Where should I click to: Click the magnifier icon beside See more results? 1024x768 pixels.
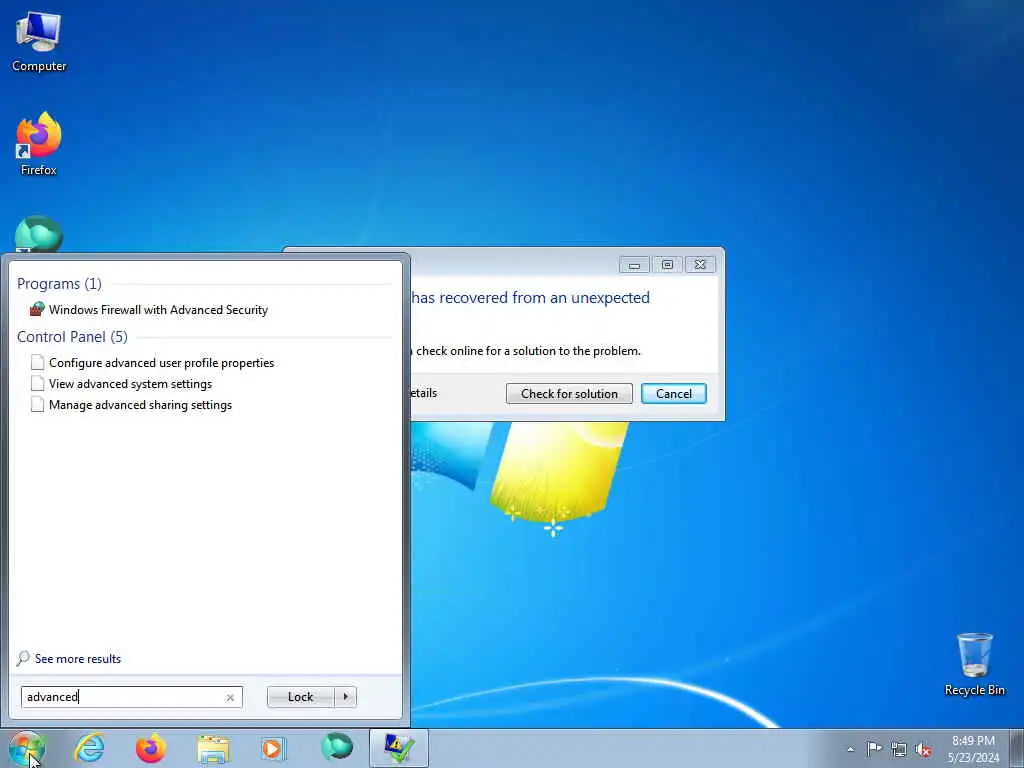coord(23,658)
